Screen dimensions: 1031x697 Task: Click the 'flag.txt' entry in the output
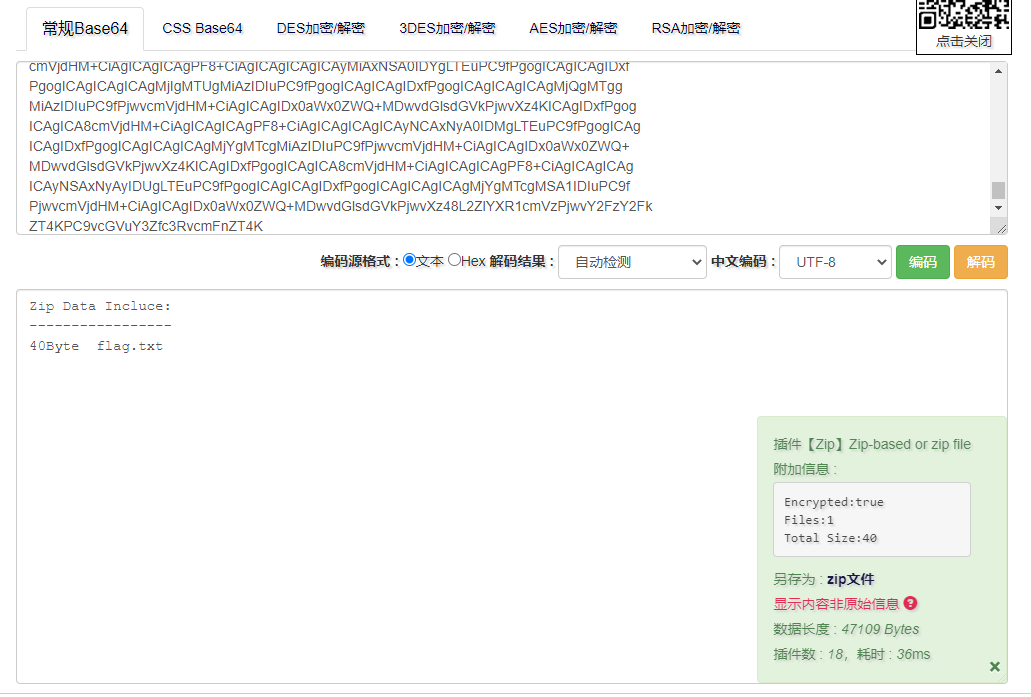point(130,346)
